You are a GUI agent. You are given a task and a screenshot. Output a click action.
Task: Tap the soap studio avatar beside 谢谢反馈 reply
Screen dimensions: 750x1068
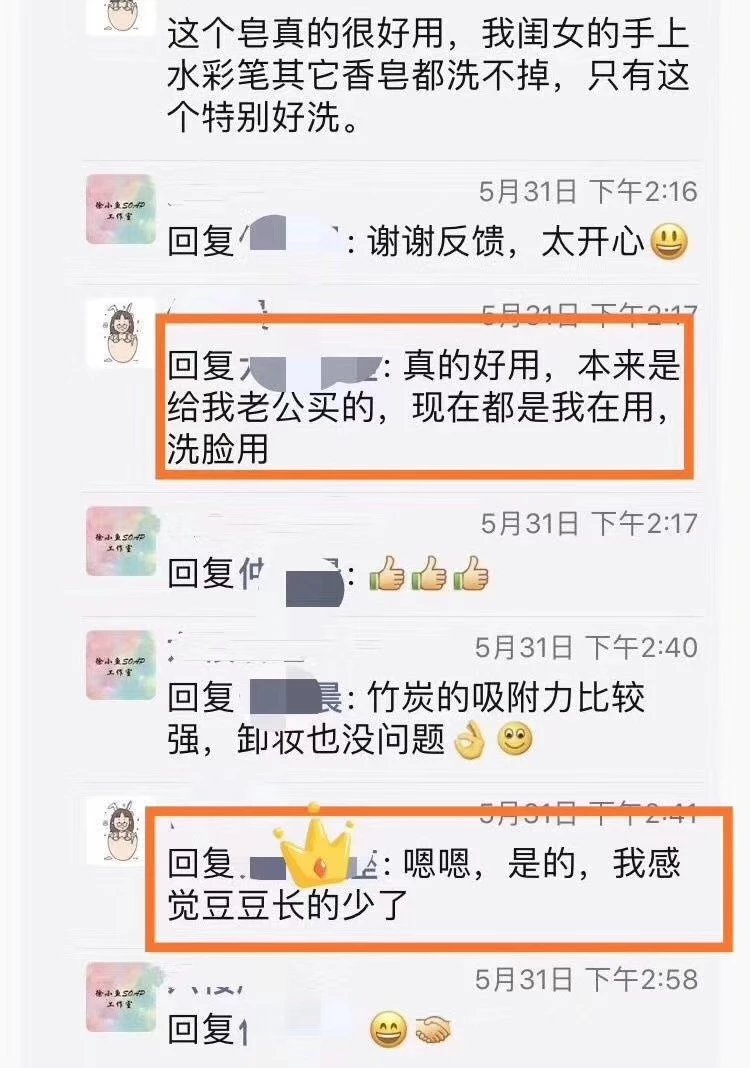point(121,209)
